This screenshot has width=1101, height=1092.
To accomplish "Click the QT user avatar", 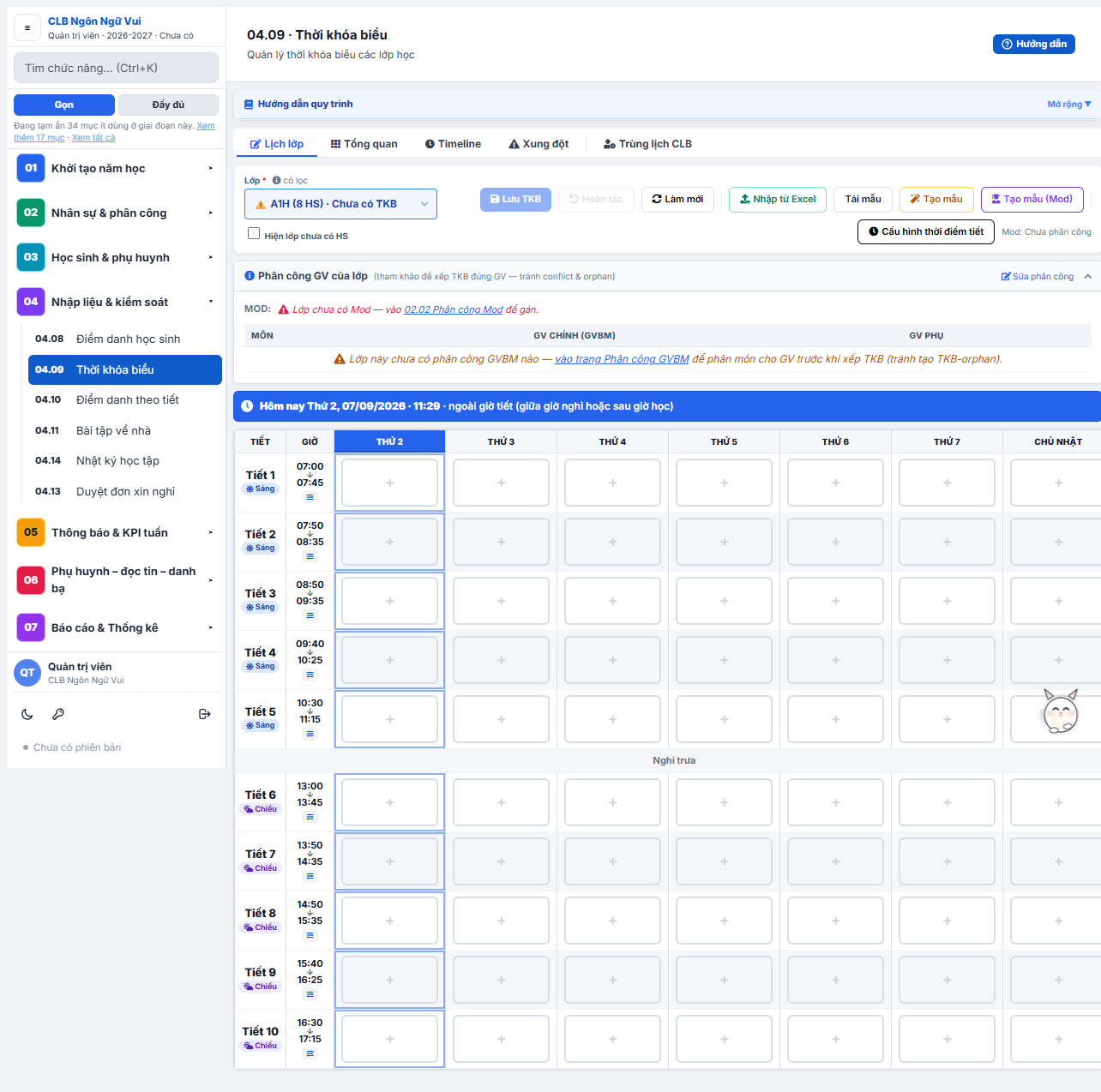I will [x=27, y=673].
